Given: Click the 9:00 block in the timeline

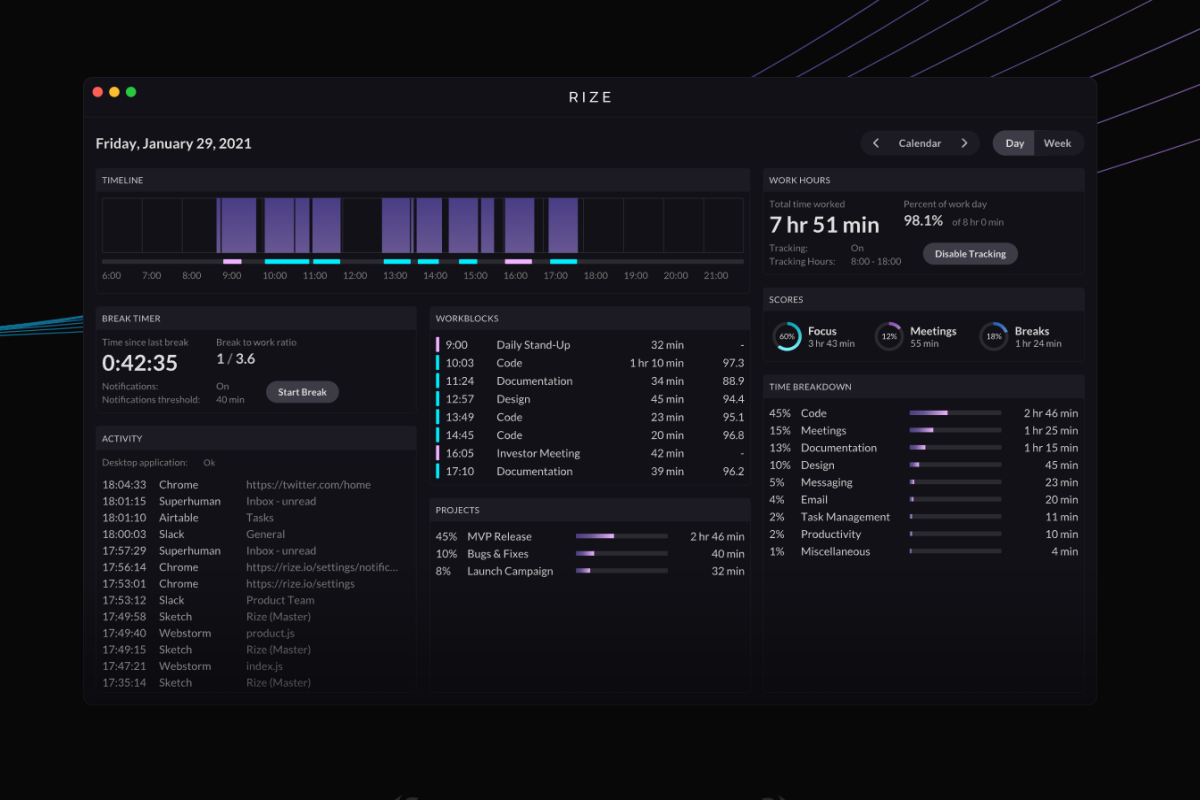Looking at the screenshot, I should tap(238, 225).
